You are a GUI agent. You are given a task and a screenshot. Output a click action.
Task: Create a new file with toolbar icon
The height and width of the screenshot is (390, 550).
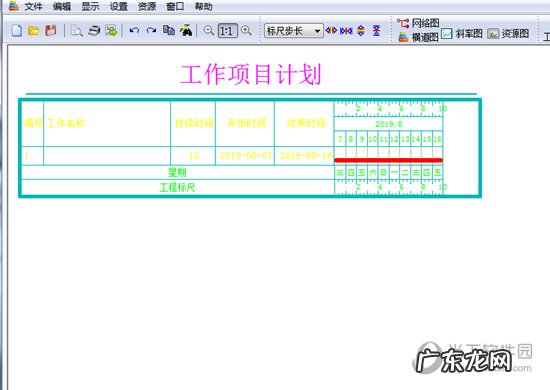tap(16, 31)
